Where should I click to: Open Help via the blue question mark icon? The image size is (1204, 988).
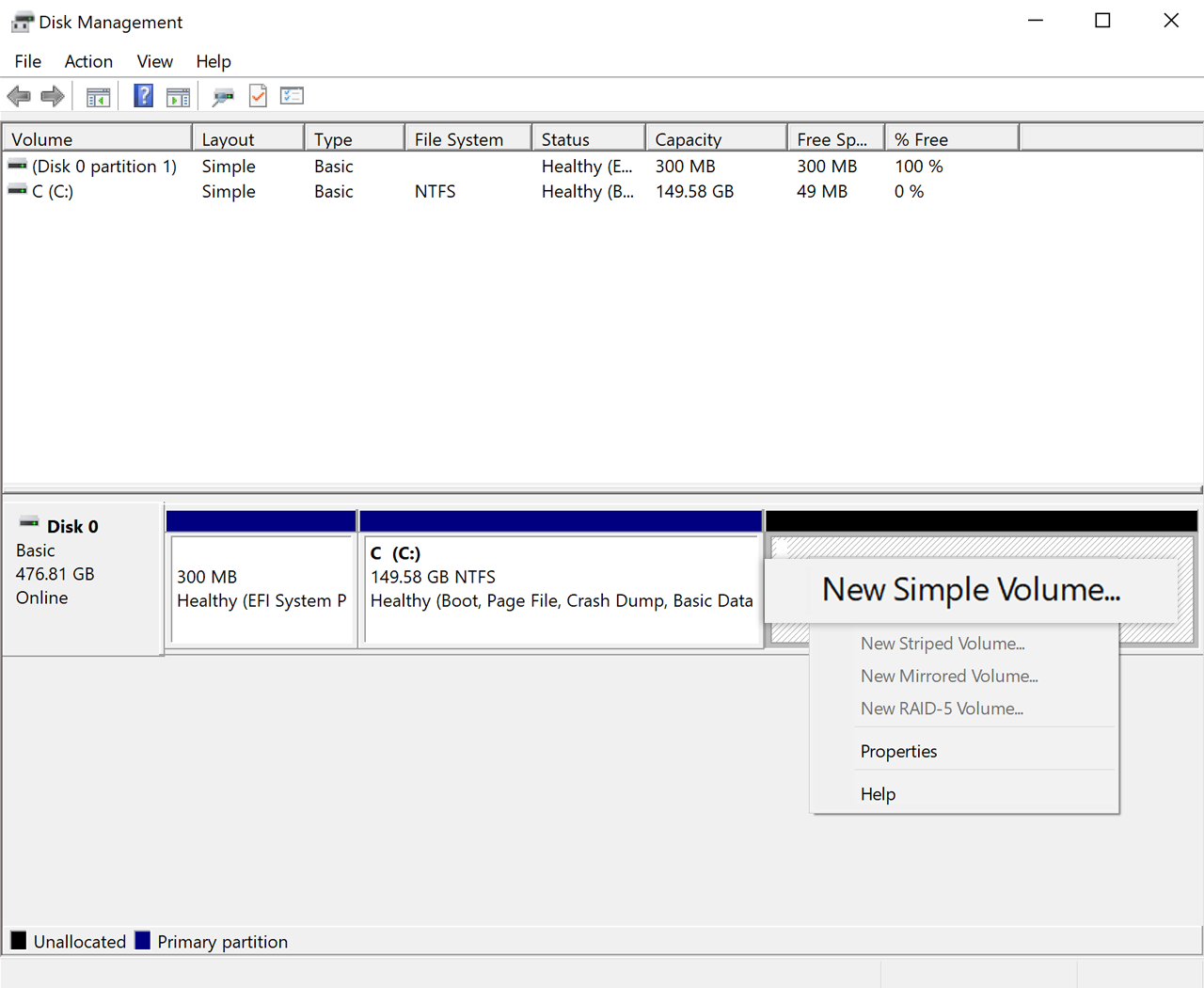point(143,96)
